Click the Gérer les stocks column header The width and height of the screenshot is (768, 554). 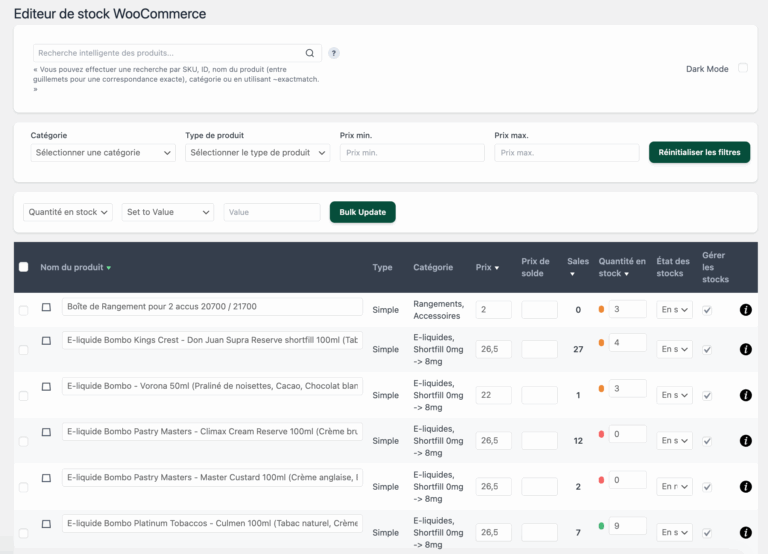(x=715, y=267)
